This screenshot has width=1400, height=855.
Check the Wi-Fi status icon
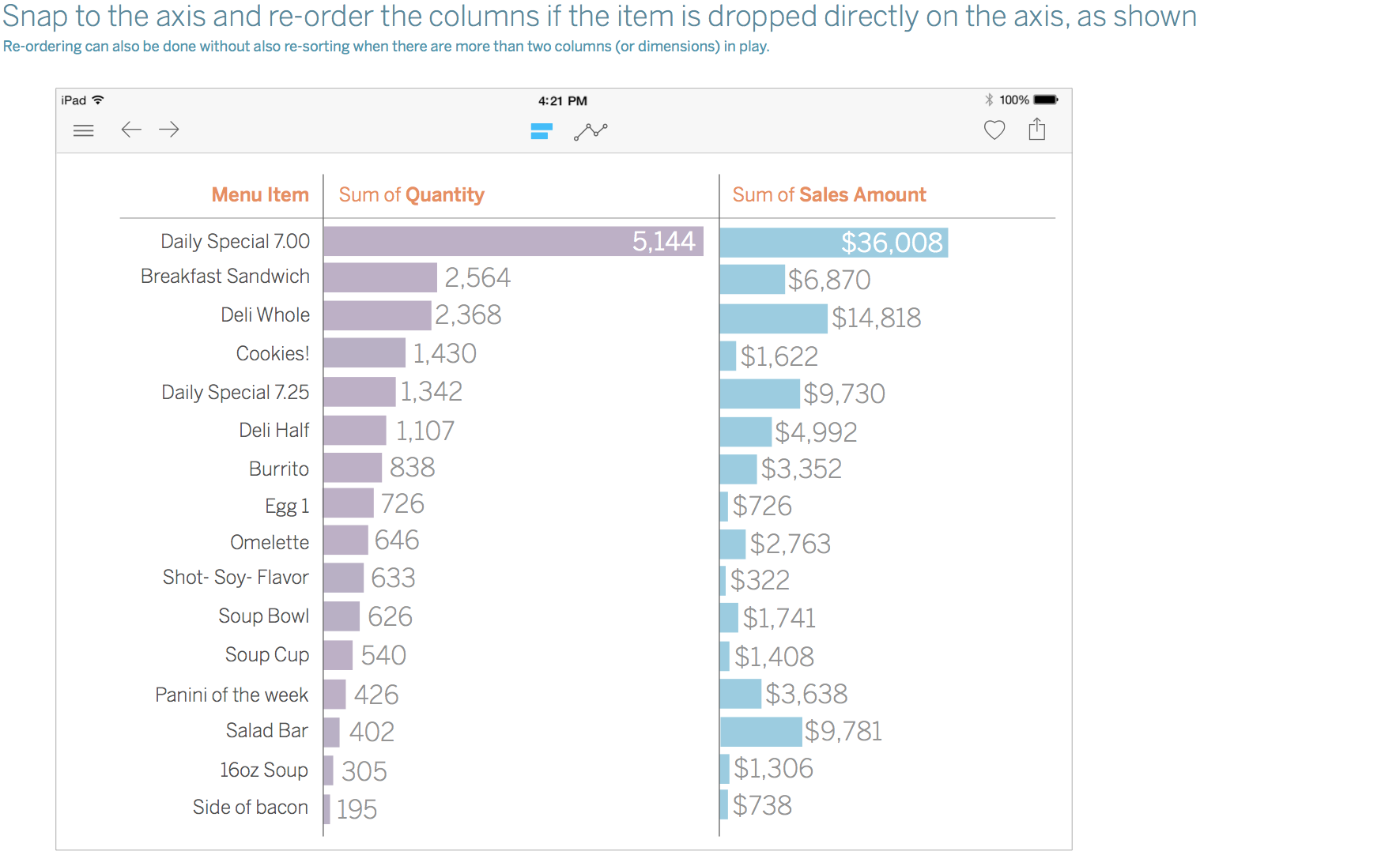click(x=98, y=100)
